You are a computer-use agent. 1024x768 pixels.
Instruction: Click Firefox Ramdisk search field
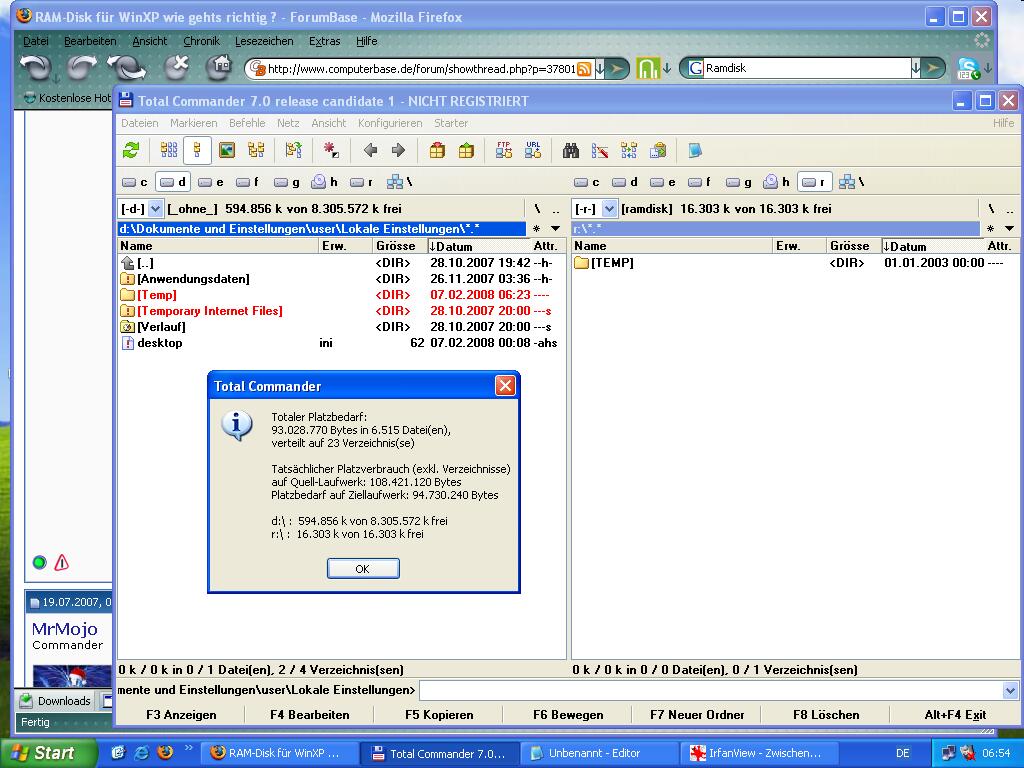(x=807, y=68)
